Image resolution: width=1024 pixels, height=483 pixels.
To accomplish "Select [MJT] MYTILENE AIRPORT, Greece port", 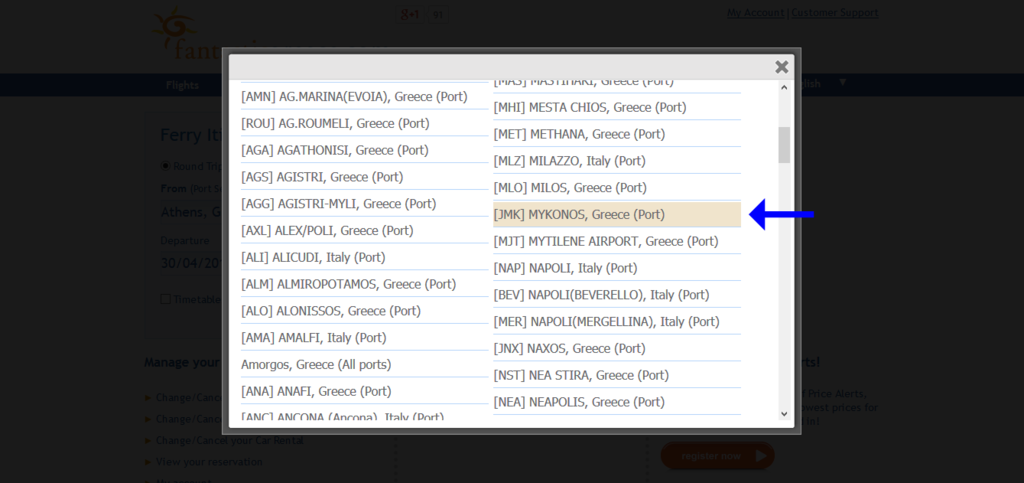I will point(617,241).
